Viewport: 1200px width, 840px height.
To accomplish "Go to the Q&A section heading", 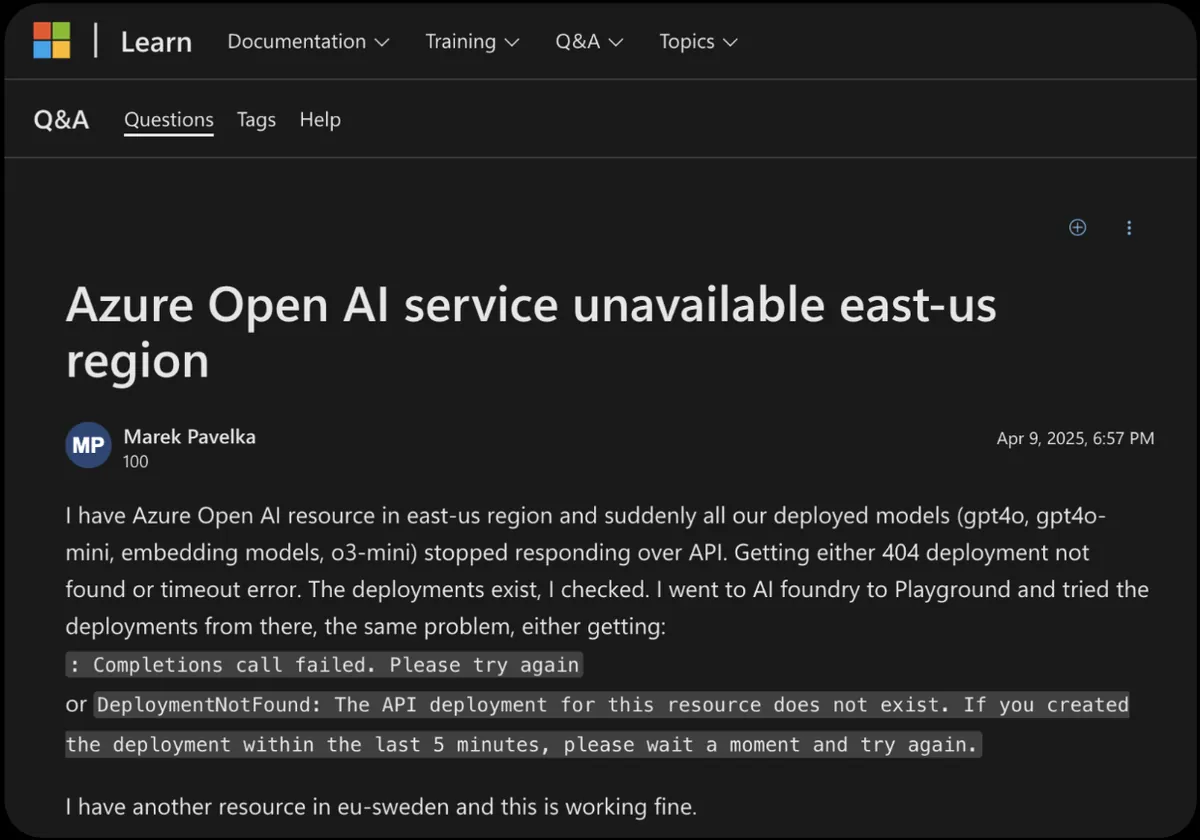I will tap(61, 120).
